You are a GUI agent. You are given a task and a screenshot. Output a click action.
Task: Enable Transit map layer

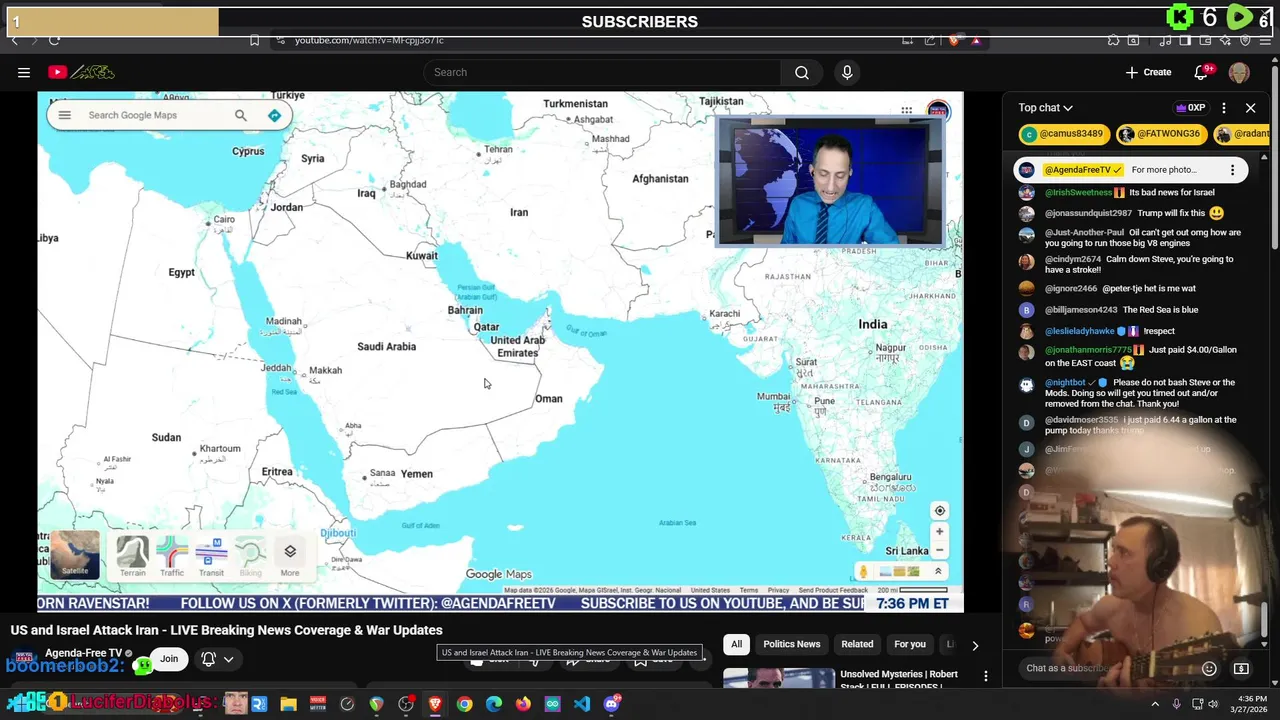211,557
